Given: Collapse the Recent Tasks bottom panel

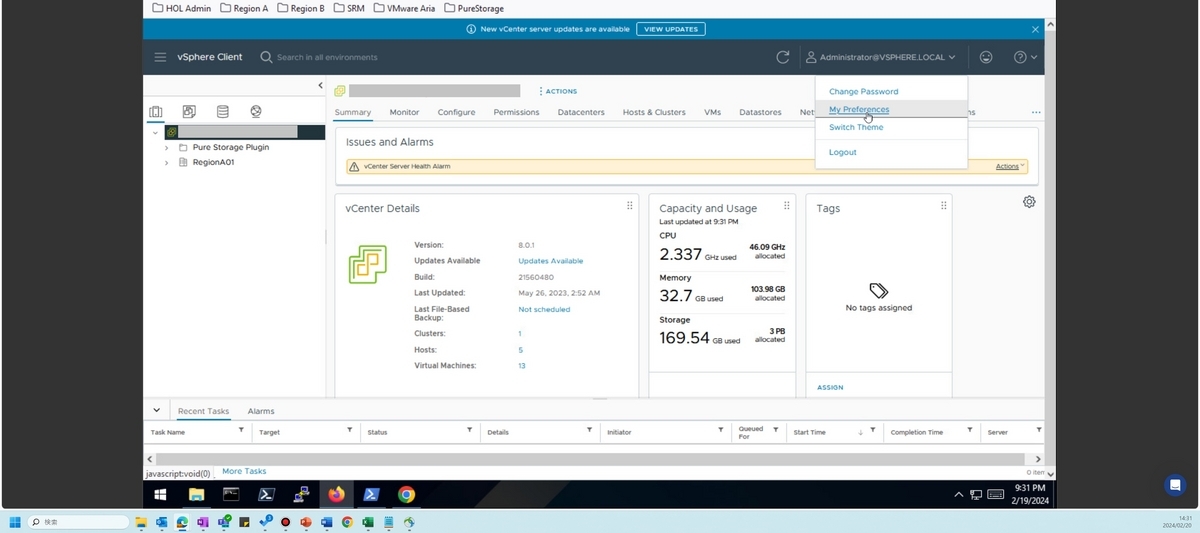Looking at the screenshot, I should coord(157,410).
